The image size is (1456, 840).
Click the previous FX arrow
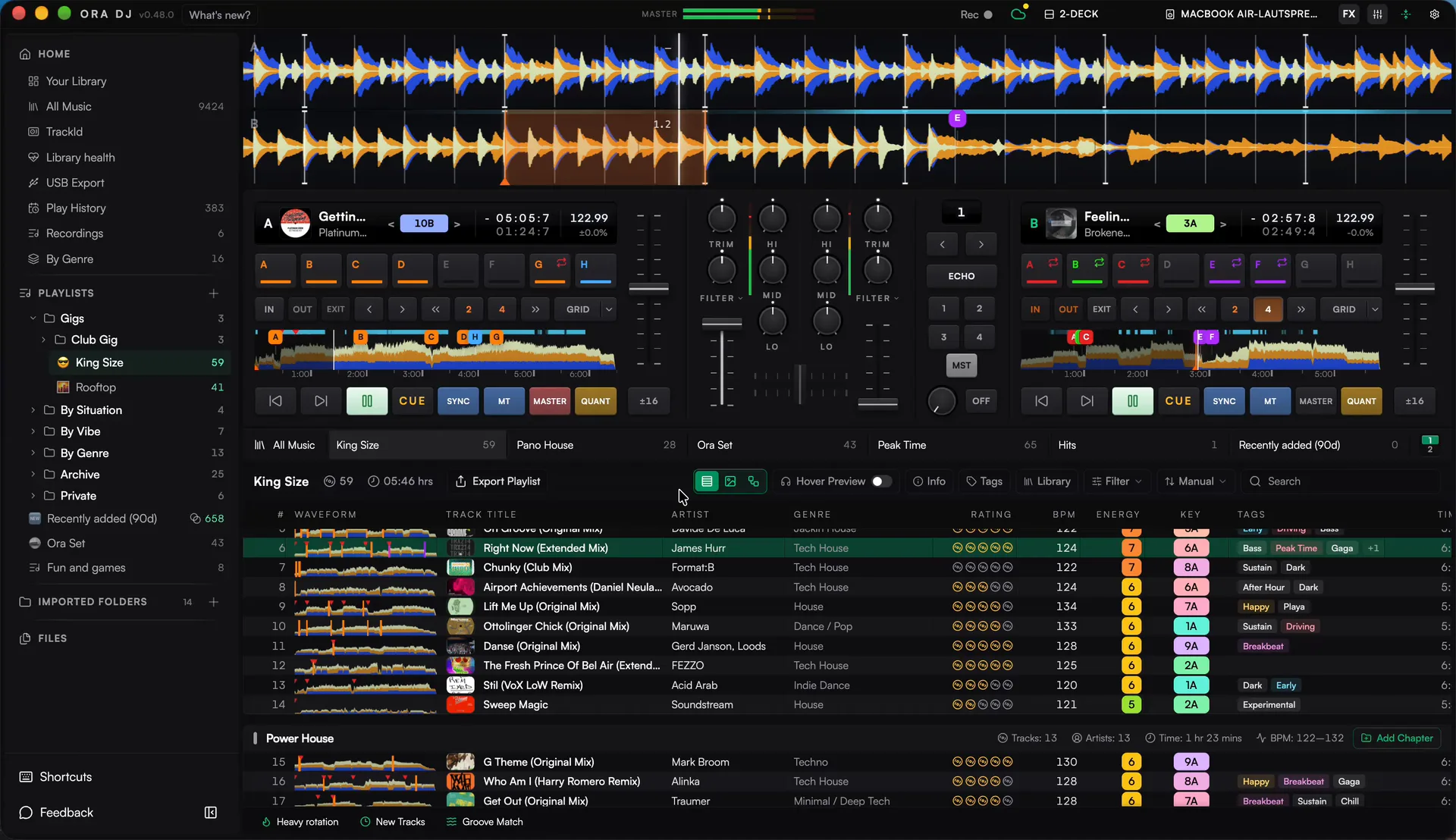click(x=943, y=244)
